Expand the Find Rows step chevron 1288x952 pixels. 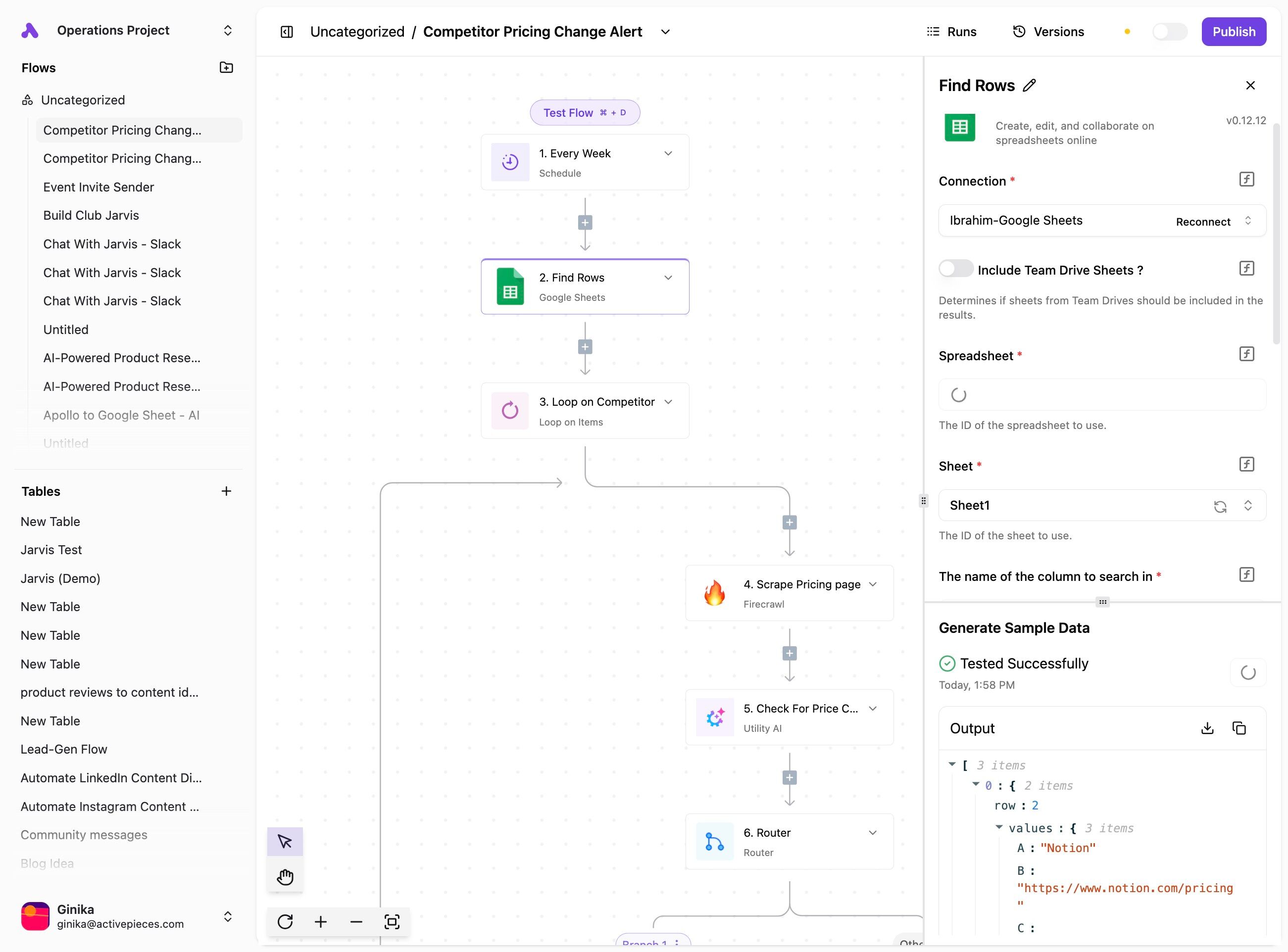click(668, 278)
